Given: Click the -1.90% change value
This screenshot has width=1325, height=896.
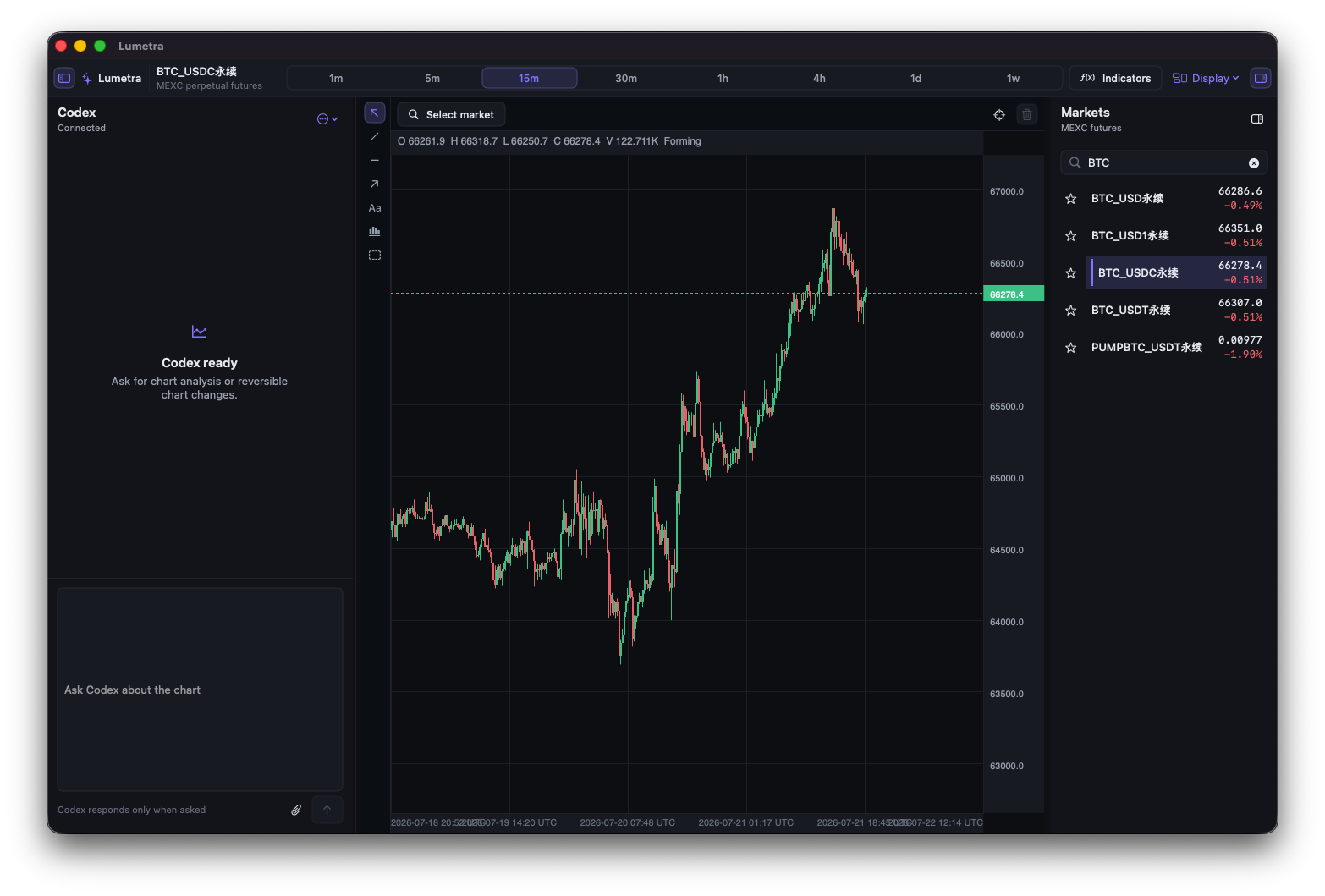Looking at the screenshot, I should click(x=1242, y=355).
